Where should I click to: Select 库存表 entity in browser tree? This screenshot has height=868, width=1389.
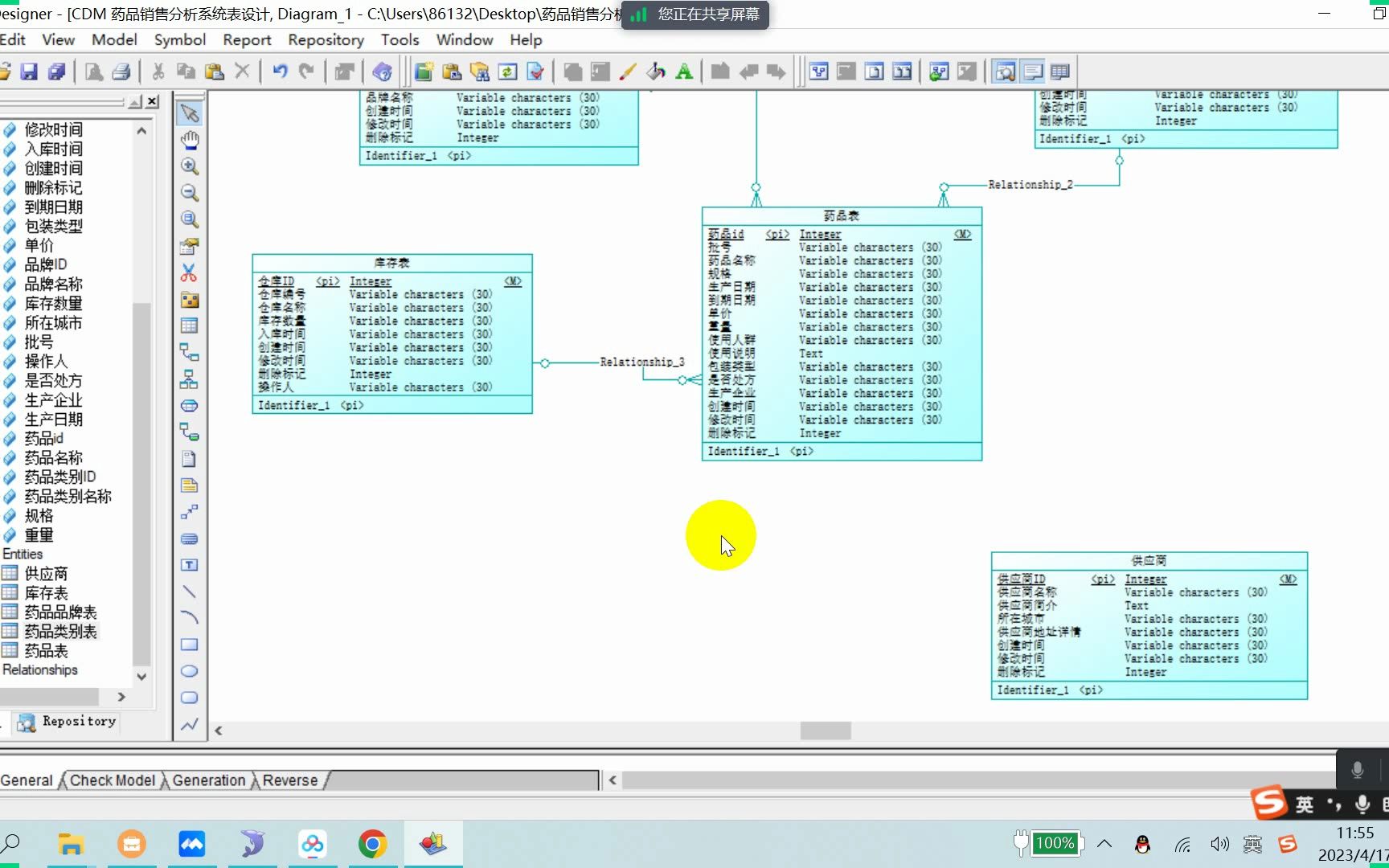point(46,593)
